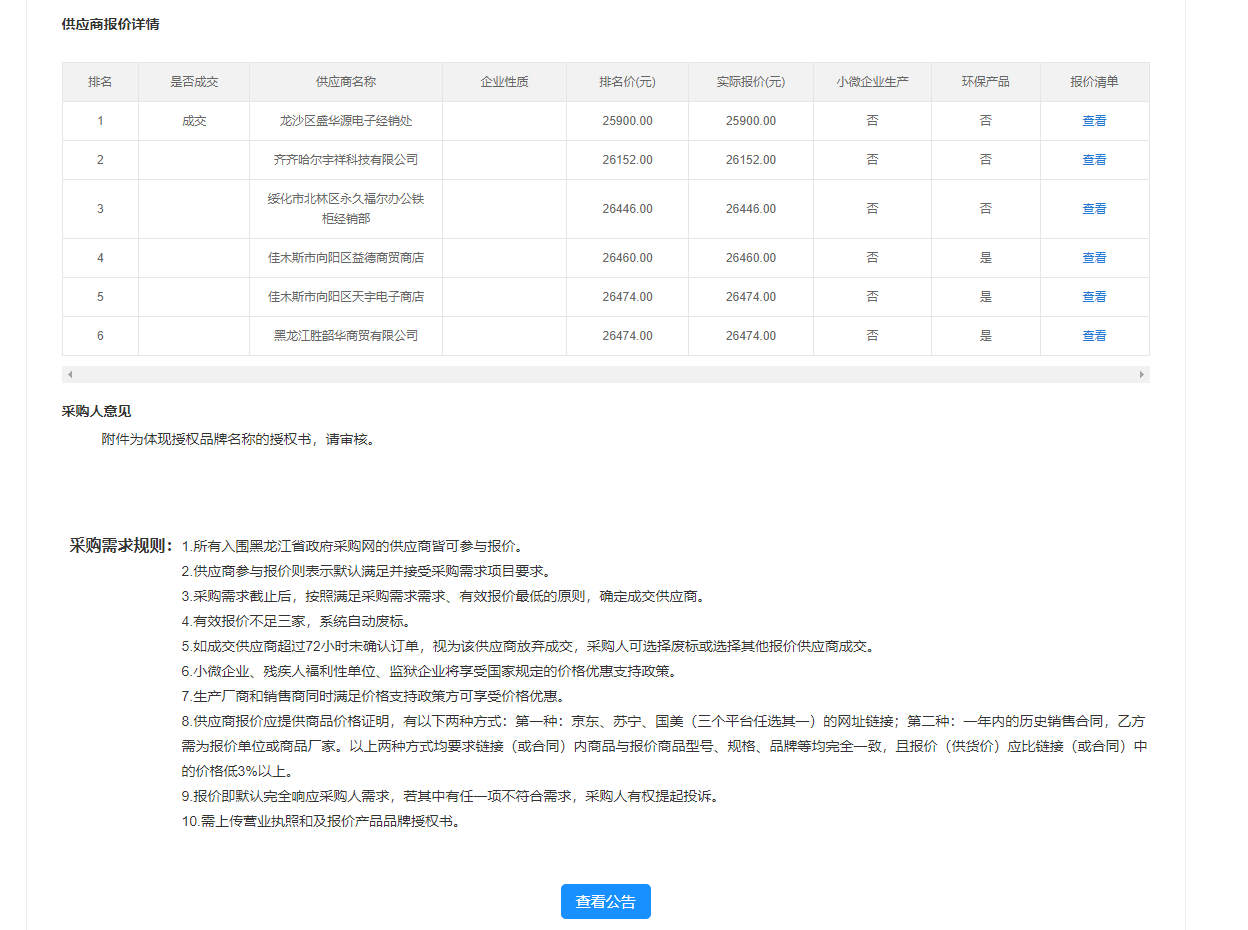This screenshot has height=930, width=1248.
Task: 点击表格下方滚动条的右箭头
Action: coord(1143,373)
